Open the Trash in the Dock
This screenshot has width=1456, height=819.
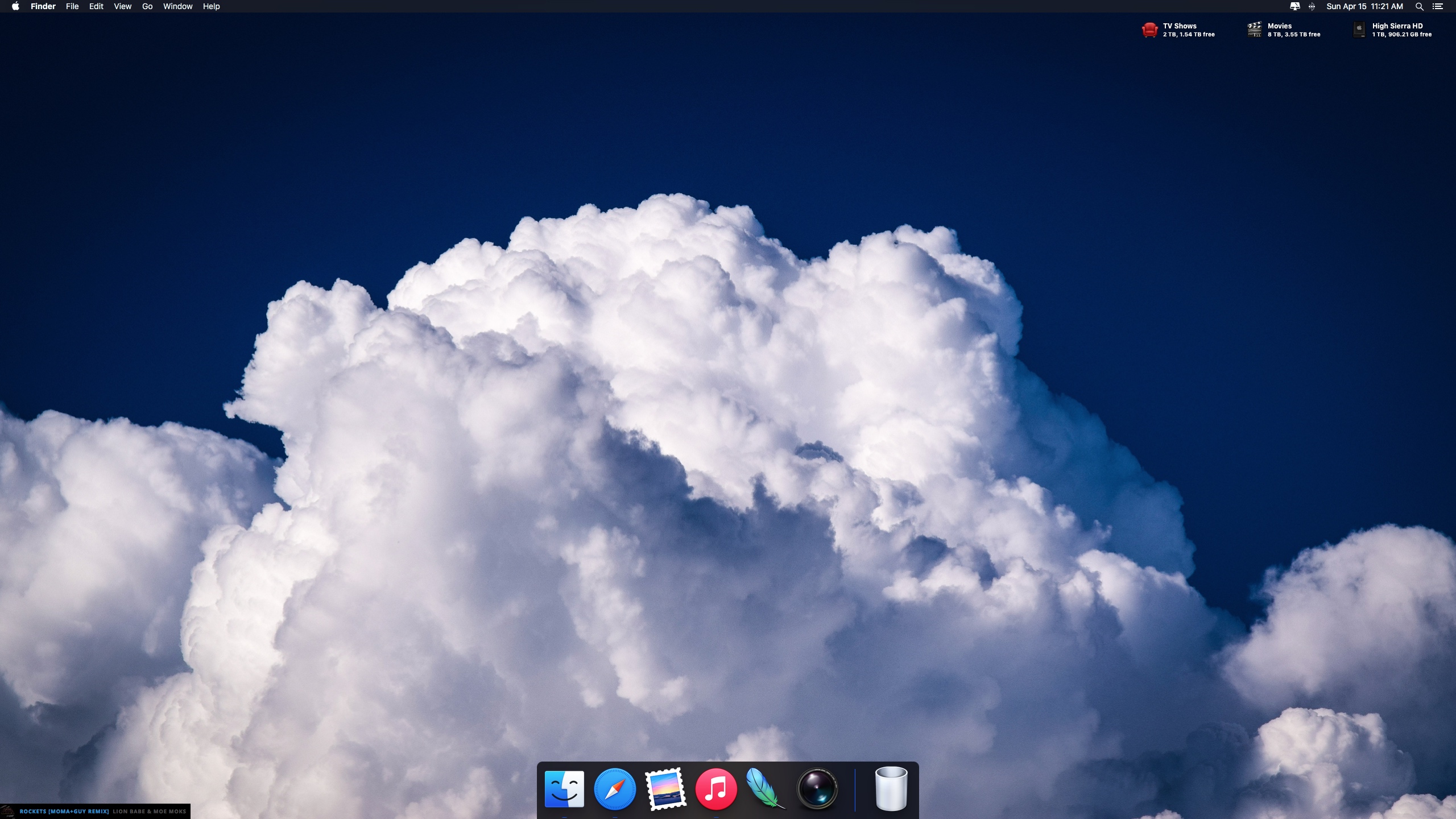891,789
